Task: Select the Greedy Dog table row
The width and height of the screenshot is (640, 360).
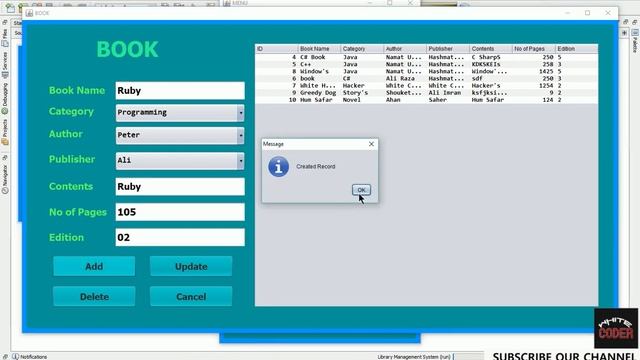Action: click(x=427, y=93)
